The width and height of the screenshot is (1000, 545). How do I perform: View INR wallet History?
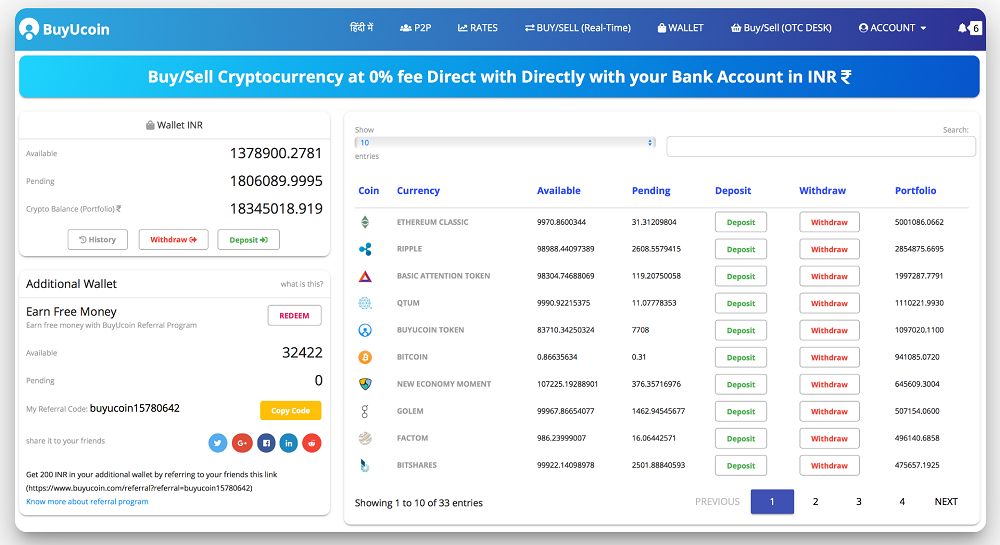click(x=98, y=240)
